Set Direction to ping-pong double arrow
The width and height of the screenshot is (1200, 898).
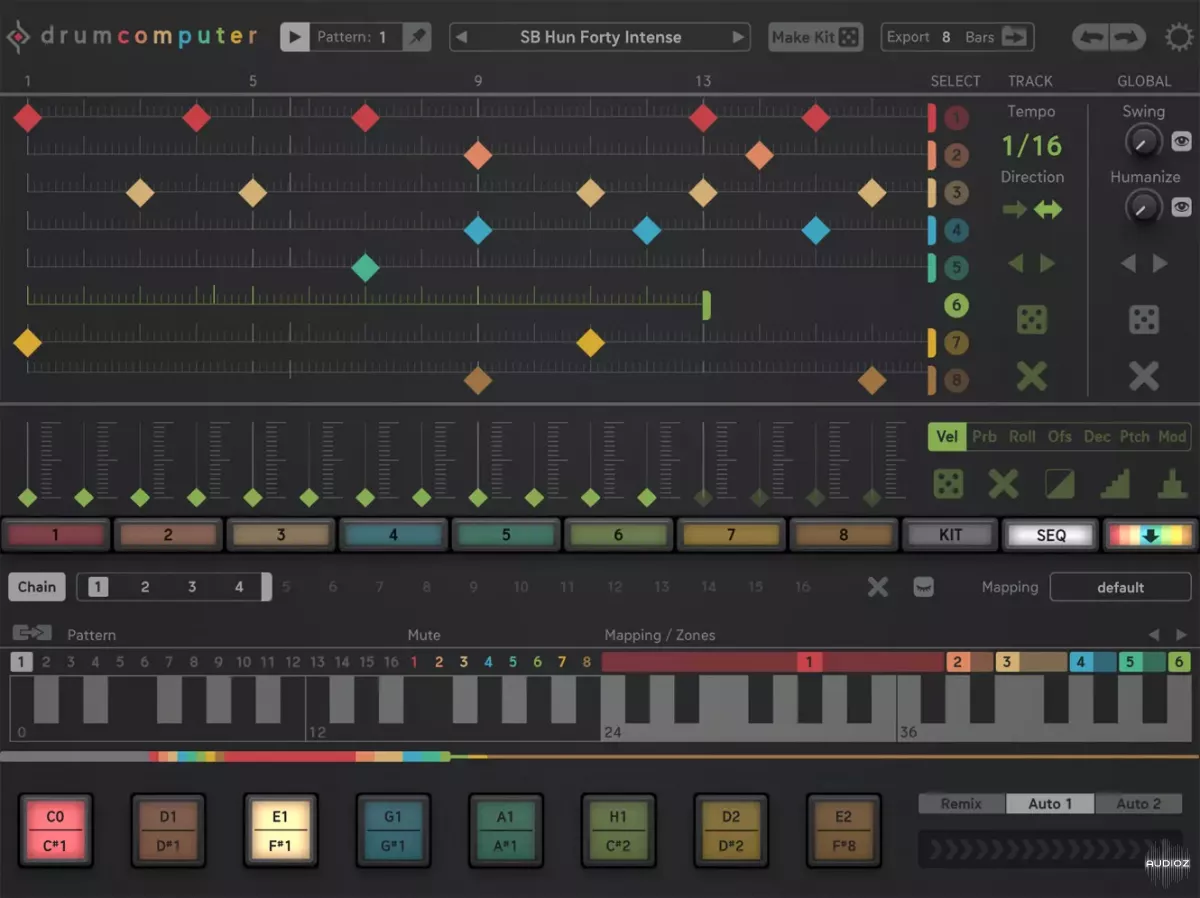1048,209
